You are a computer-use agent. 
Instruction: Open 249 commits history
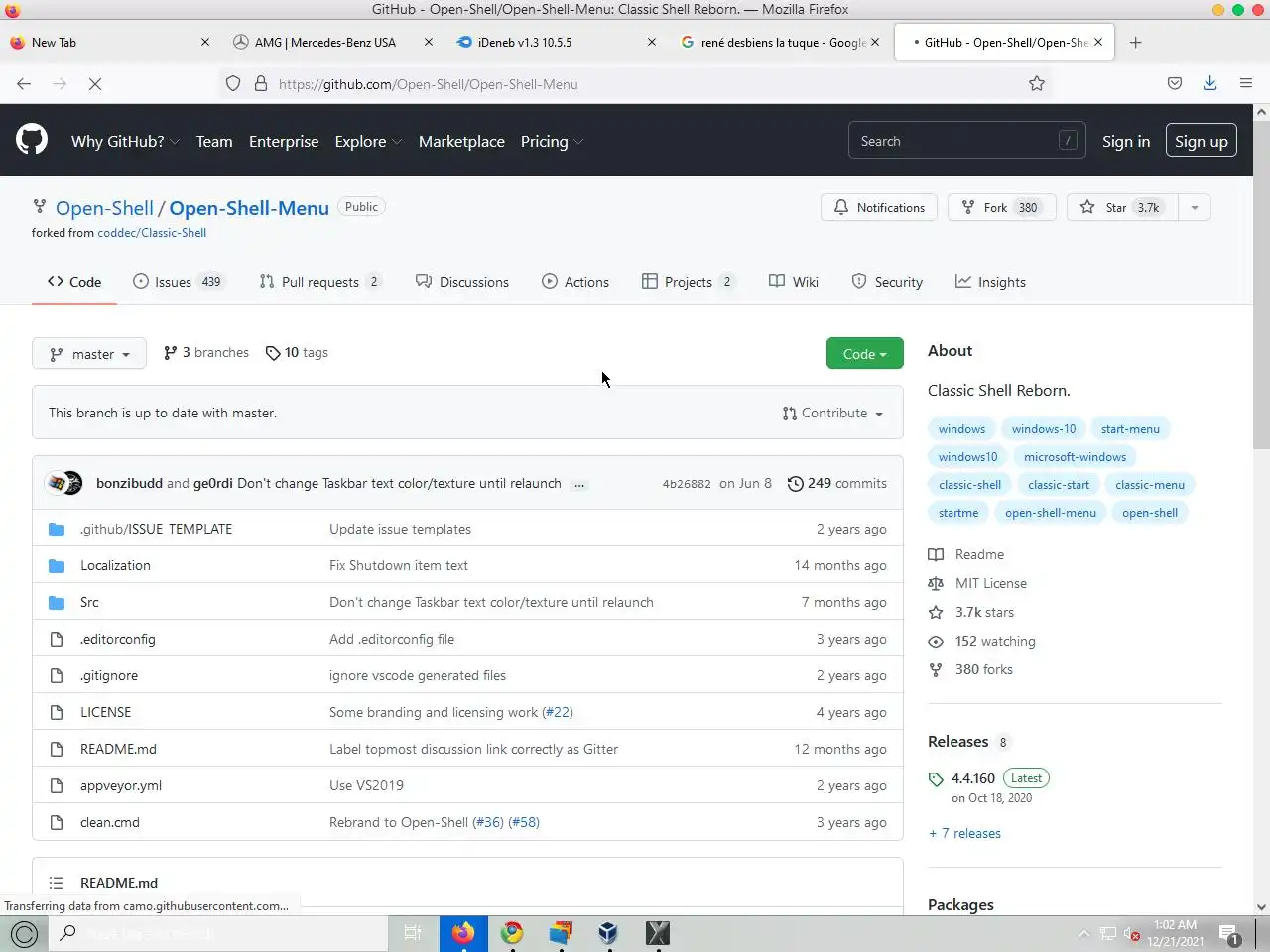pos(837,483)
